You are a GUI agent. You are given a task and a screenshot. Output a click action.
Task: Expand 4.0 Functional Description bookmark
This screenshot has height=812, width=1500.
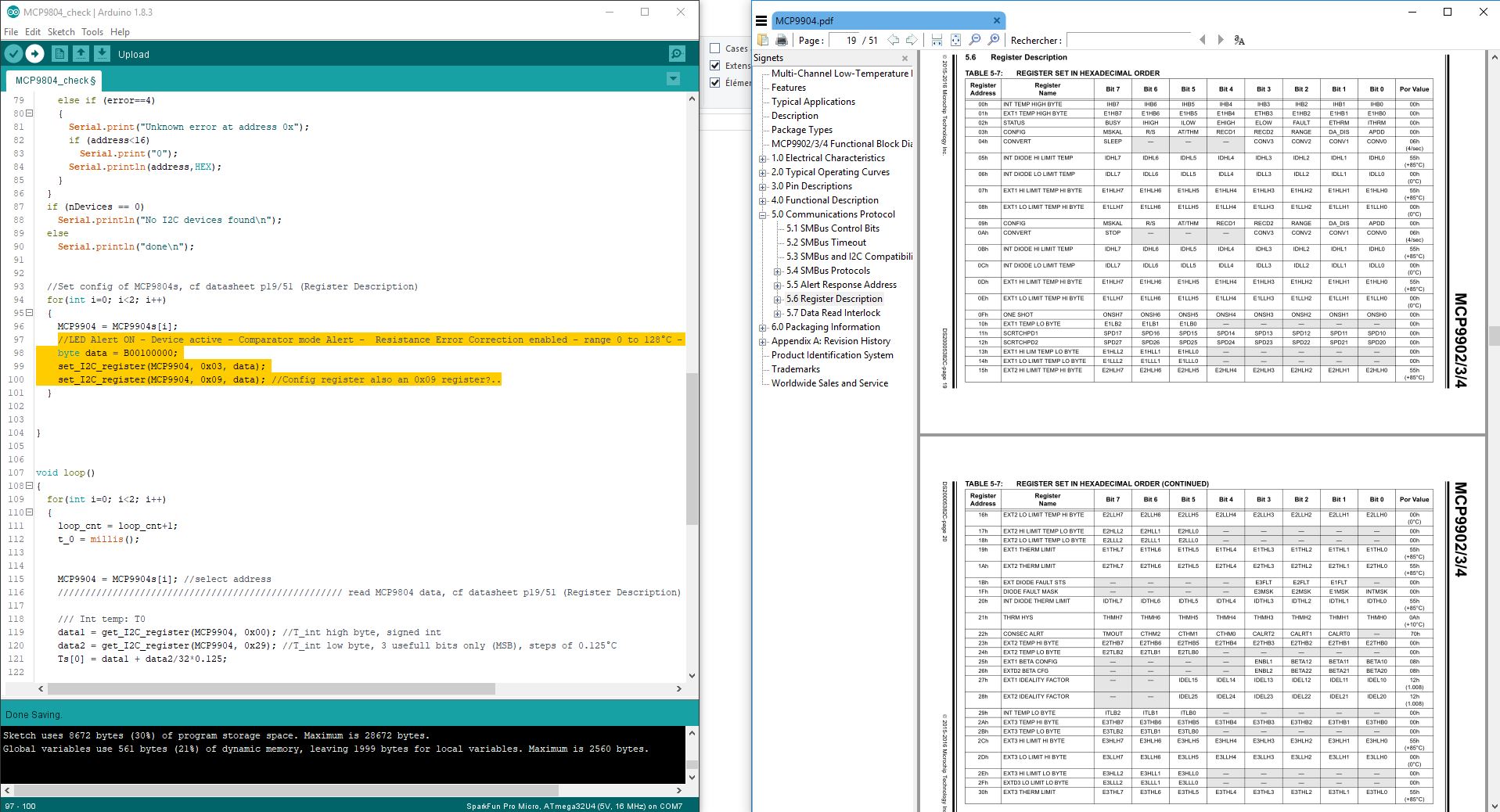[x=763, y=201]
